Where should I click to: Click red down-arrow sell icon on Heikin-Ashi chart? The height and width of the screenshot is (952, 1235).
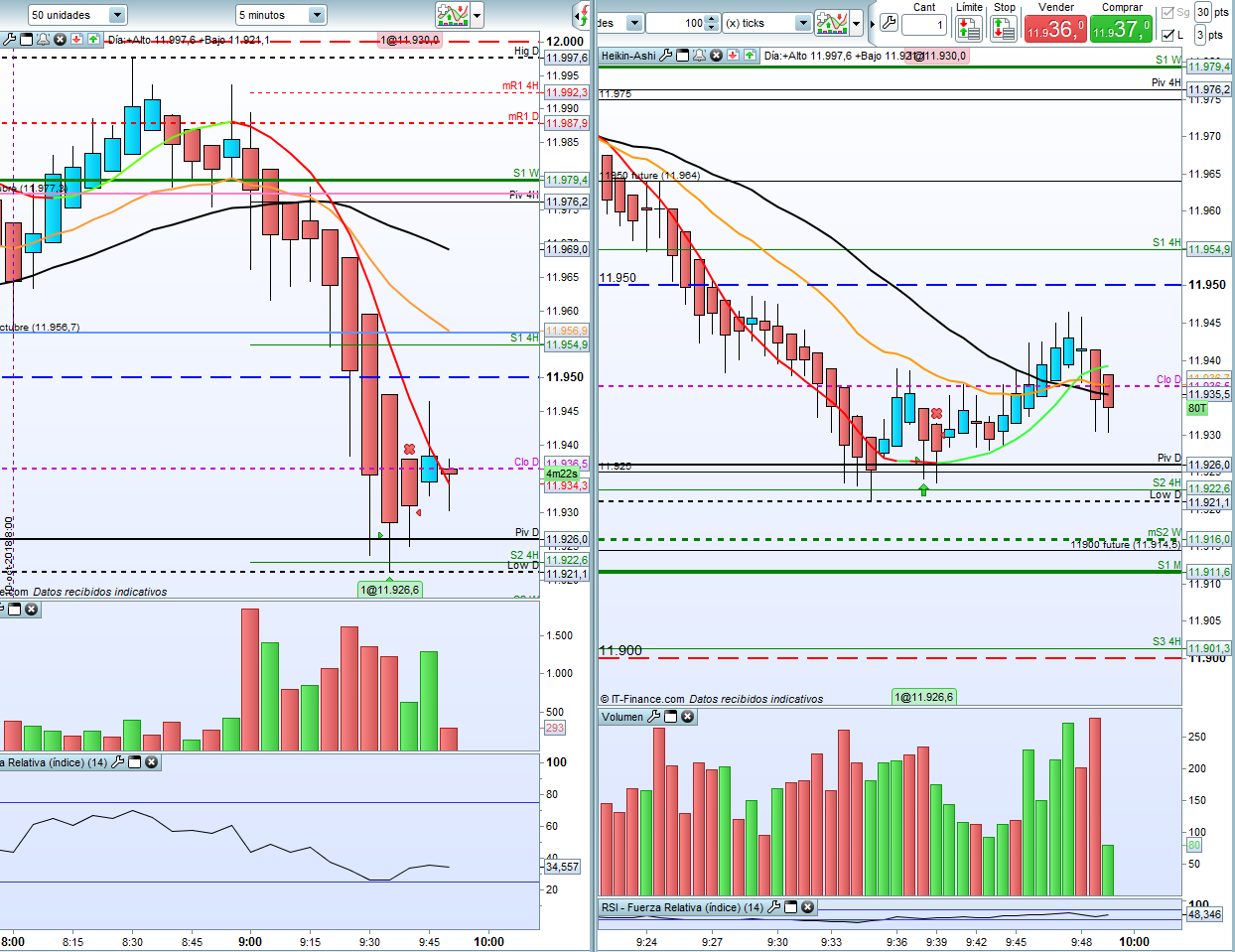pos(733,56)
